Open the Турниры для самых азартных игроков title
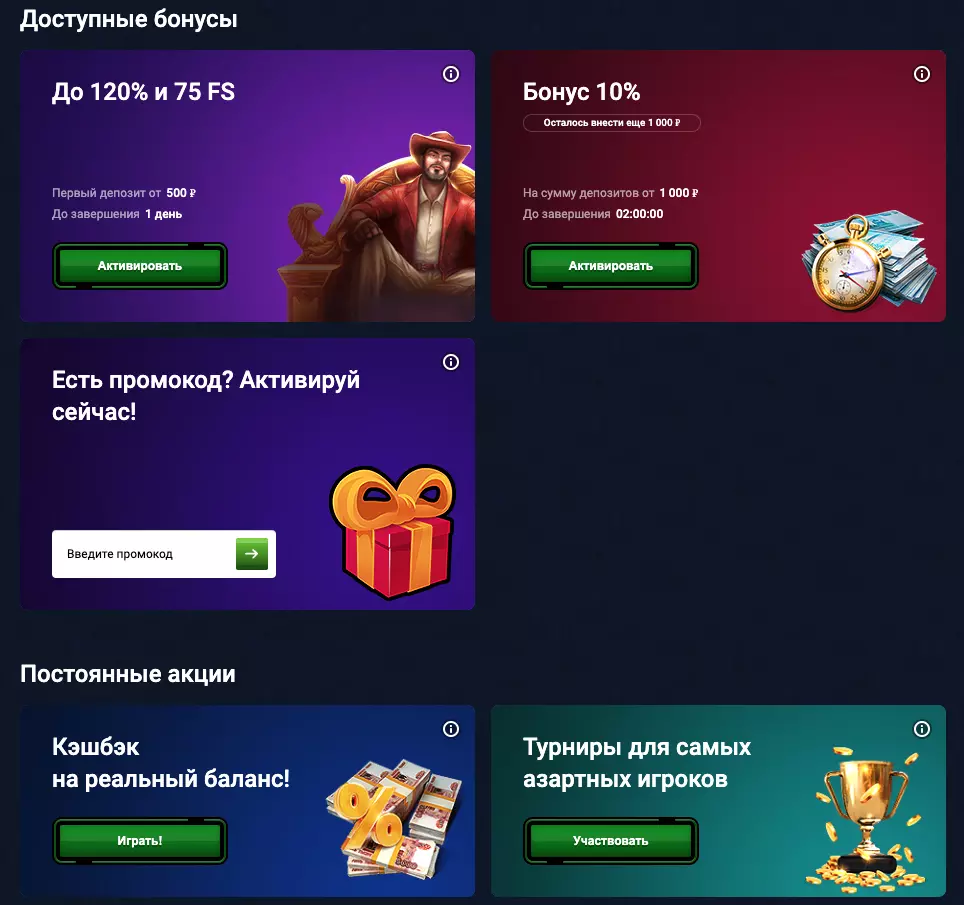The width and height of the screenshot is (964, 905). point(637,763)
